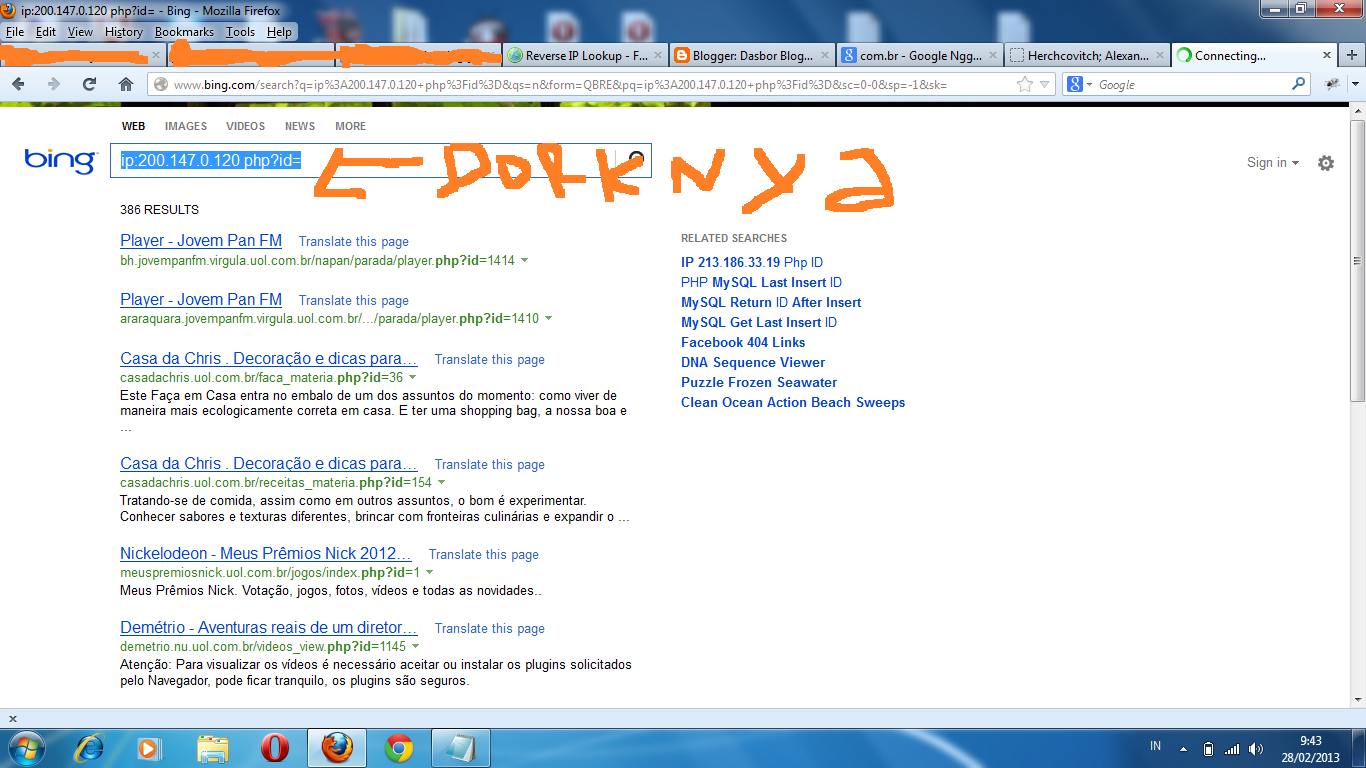Open the File menu
Viewport: 1366px width, 768px height.
[15, 32]
